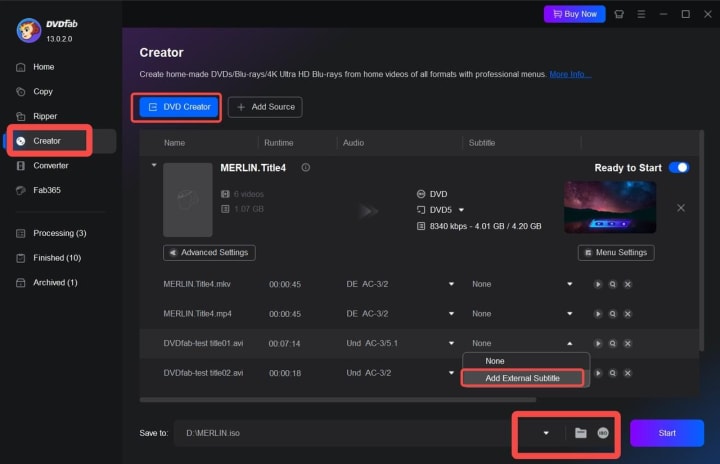The width and height of the screenshot is (720, 464).
Task: Click the search icon for MERLIN.Title4.mkv
Action: coord(613,284)
